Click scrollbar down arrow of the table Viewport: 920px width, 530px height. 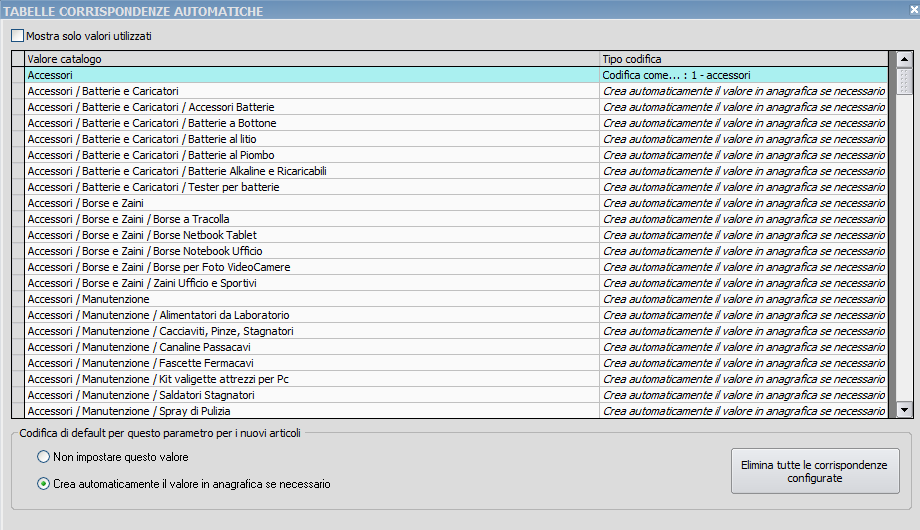[x=904, y=410]
